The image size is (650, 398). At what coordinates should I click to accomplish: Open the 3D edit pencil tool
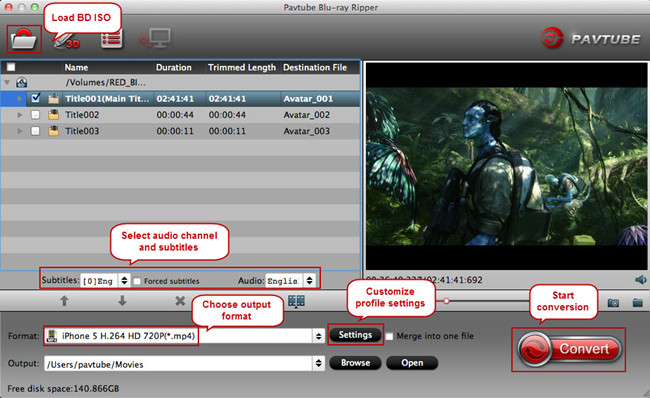click(x=67, y=41)
